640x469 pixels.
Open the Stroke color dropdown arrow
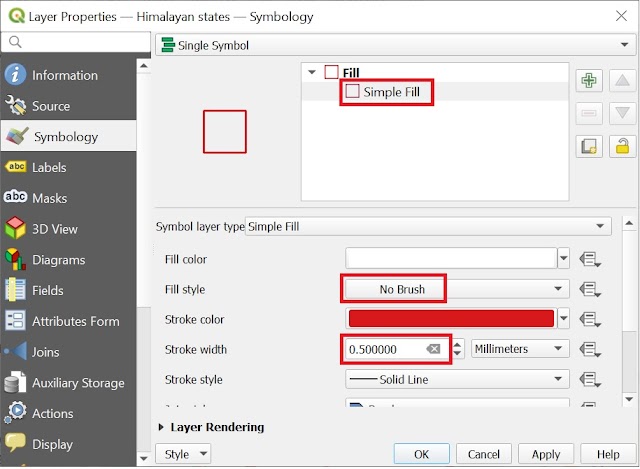pos(564,318)
